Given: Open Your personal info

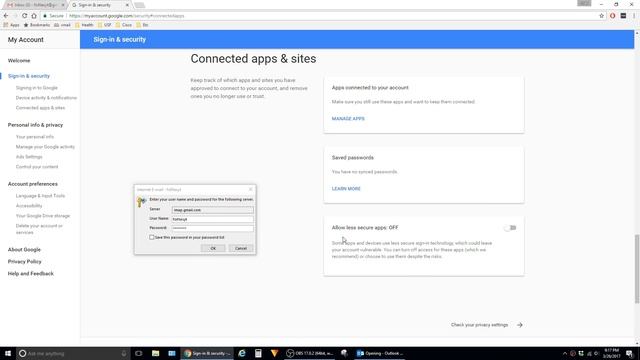Looking at the screenshot, I should tap(35, 137).
